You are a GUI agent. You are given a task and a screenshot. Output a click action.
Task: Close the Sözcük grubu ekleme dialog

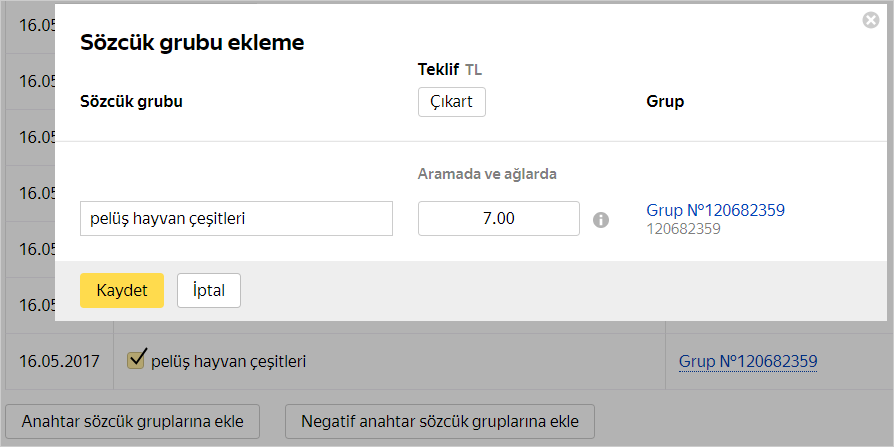point(870,19)
